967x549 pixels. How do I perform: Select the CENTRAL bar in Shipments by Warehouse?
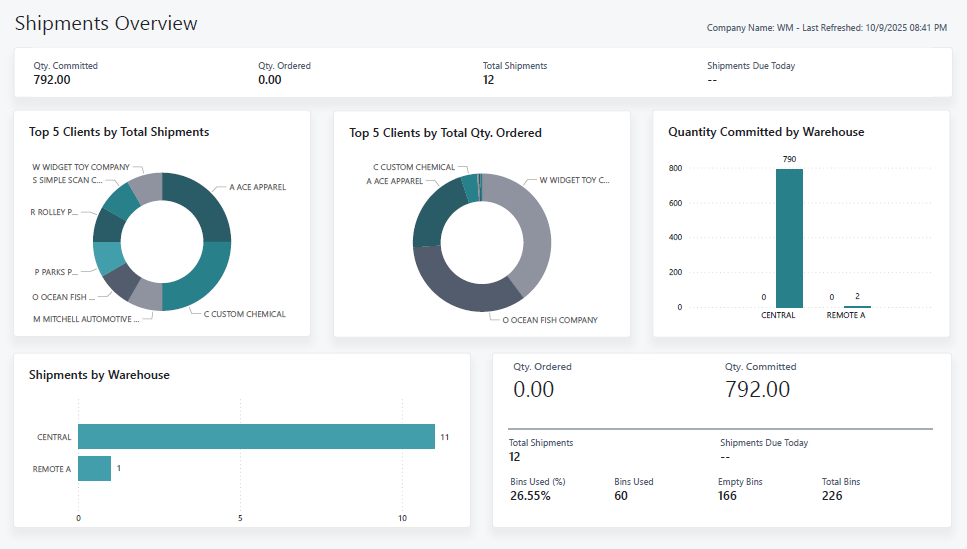(x=256, y=437)
